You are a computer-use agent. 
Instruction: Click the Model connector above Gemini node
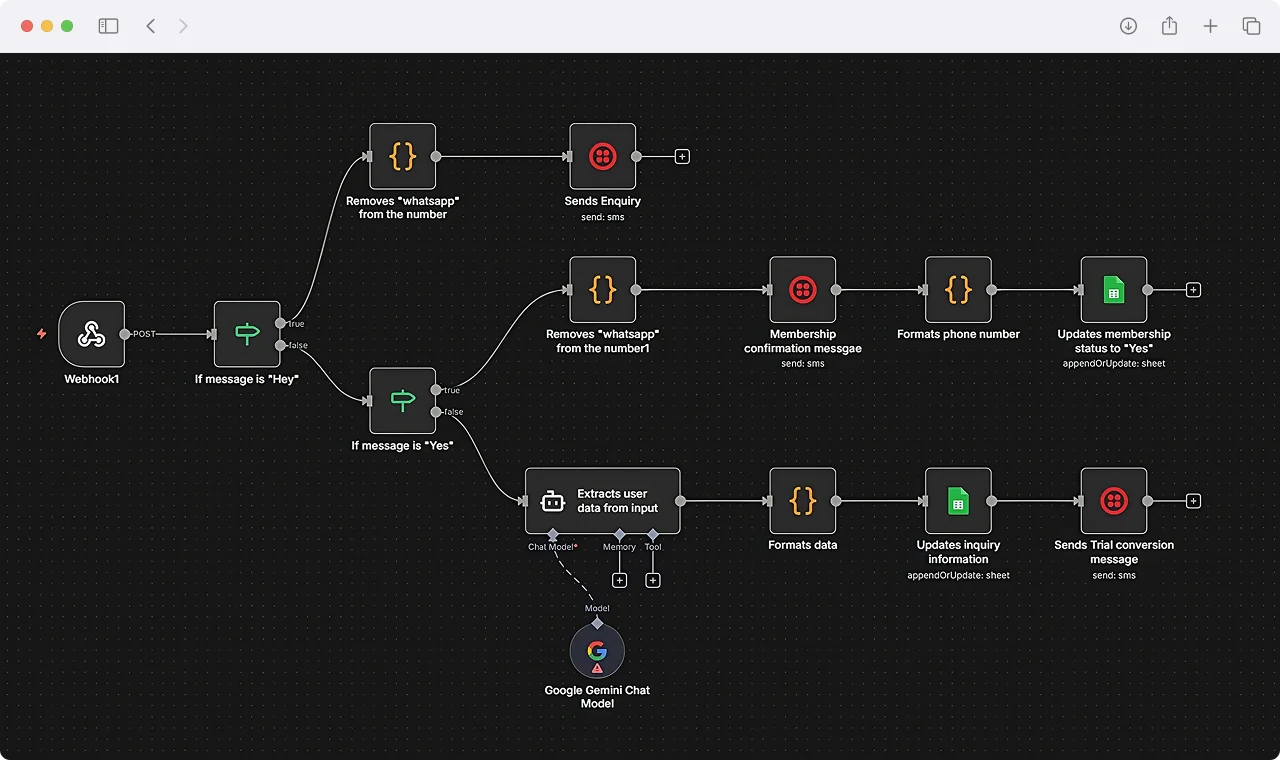click(x=597, y=622)
